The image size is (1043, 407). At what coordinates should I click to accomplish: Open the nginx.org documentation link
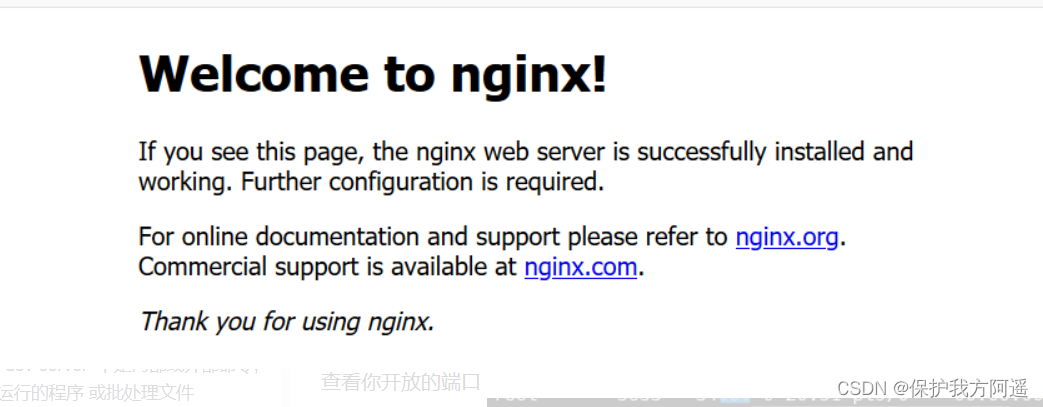coord(786,237)
